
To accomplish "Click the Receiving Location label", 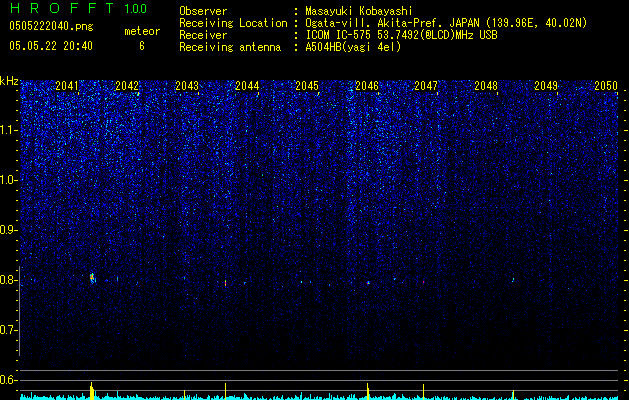I will [233, 23].
